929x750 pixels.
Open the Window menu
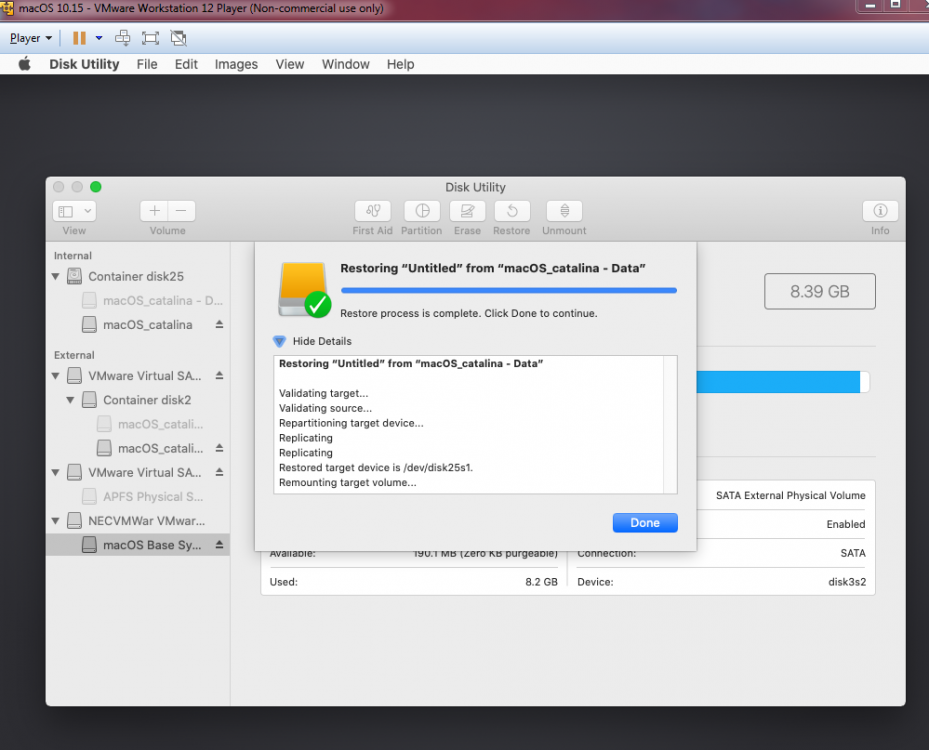[x=345, y=64]
